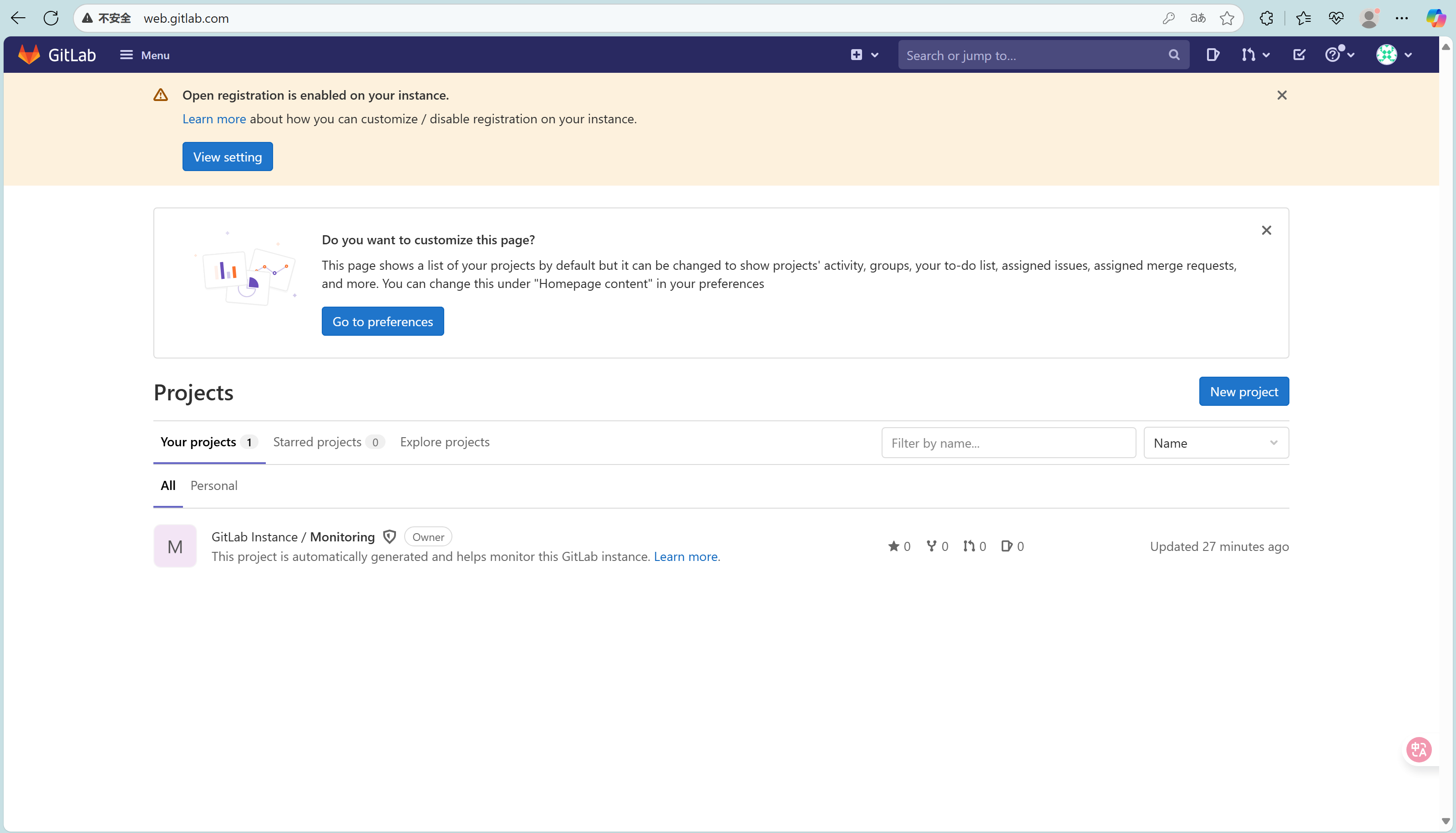Click the New project button
Screen dimensions: 1456x833
pos(1244,391)
